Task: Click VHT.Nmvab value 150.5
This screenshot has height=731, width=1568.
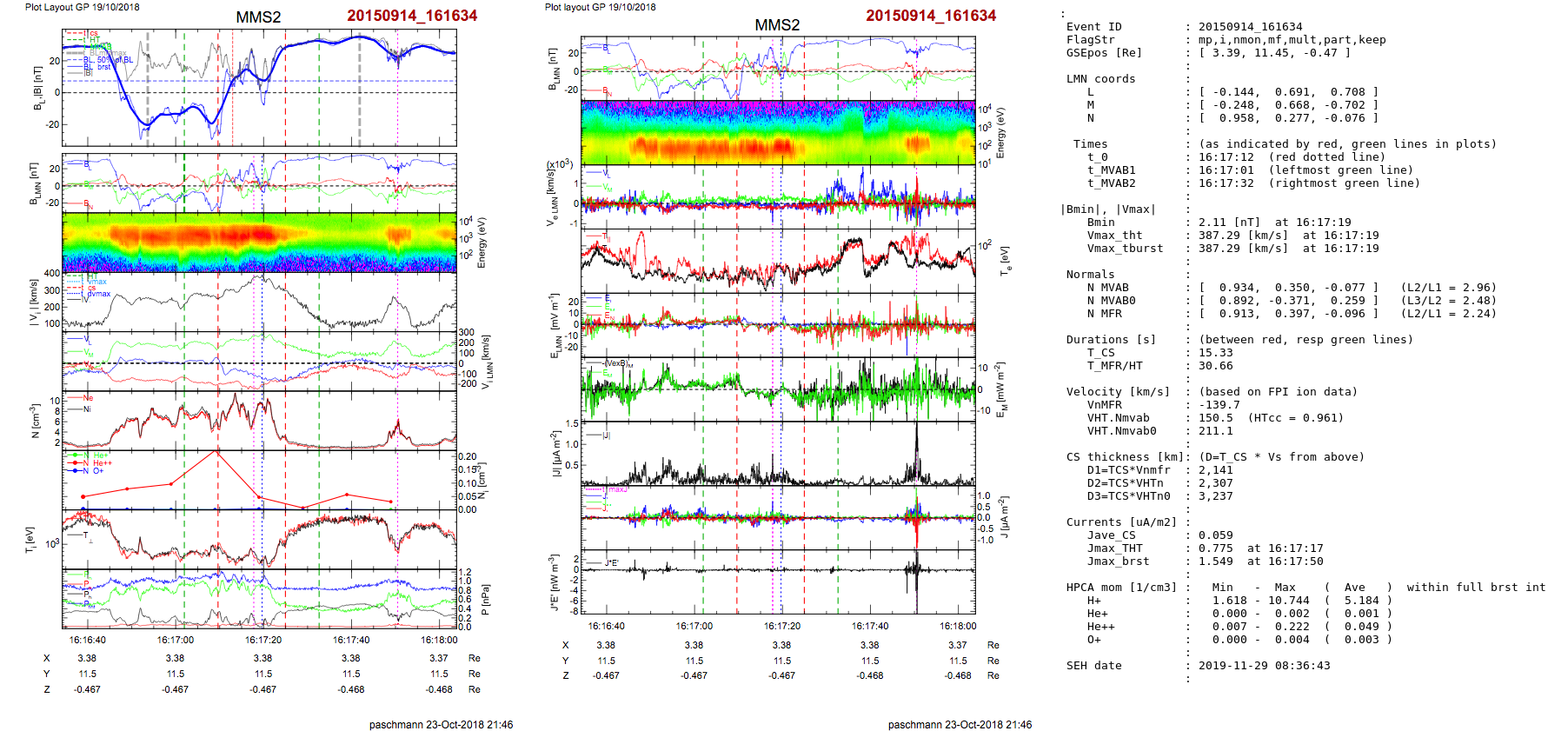Action: click(x=1216, y=418)
